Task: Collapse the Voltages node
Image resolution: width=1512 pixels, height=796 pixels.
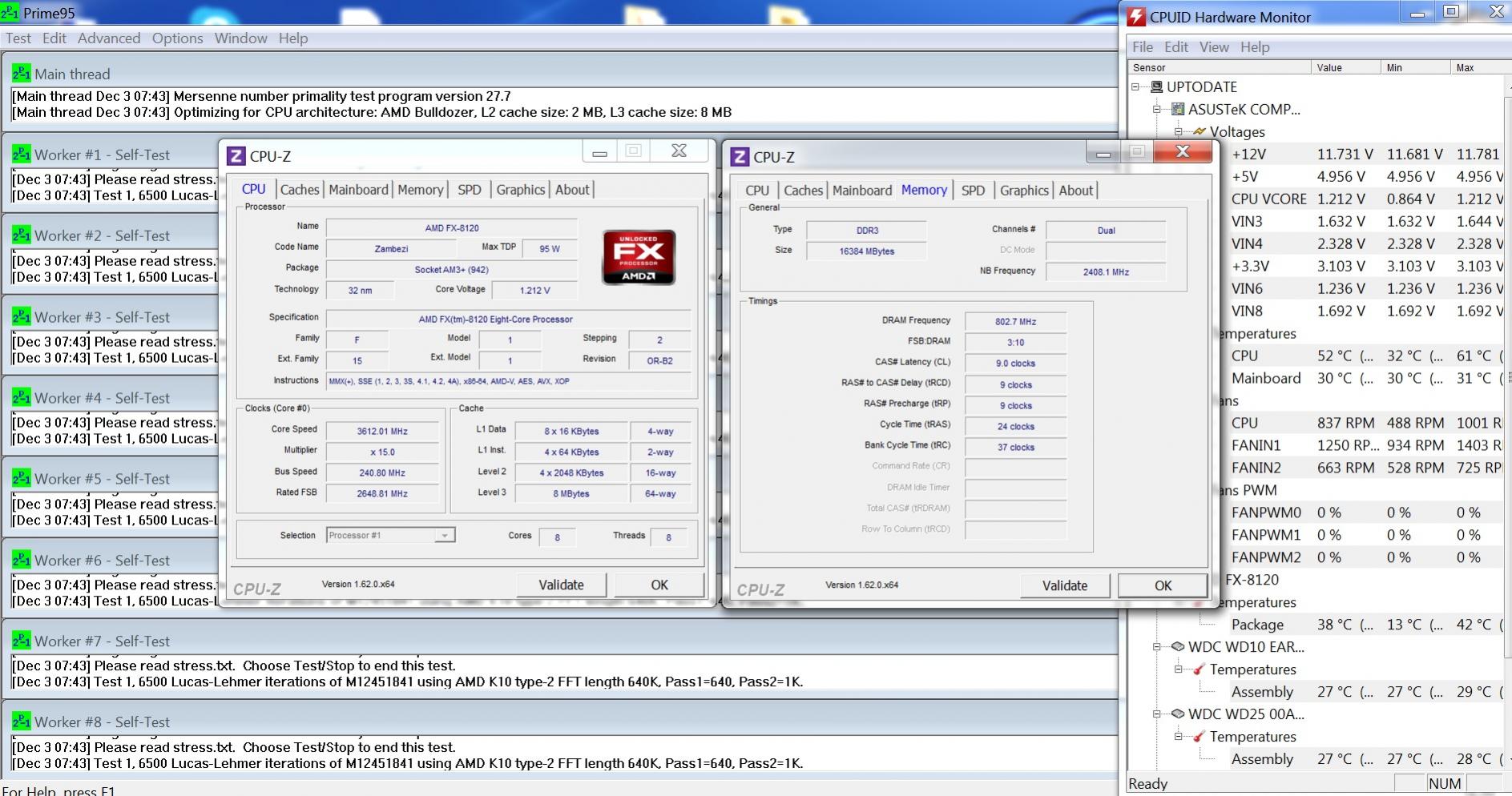Action: click(x=1179, y=131)
